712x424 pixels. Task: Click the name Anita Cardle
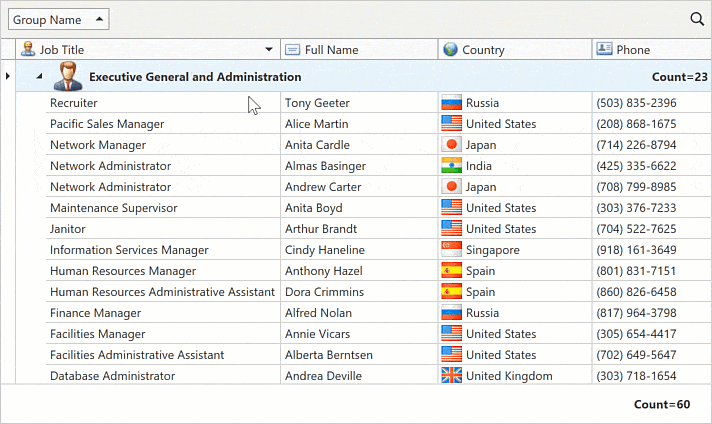[317, 145]
